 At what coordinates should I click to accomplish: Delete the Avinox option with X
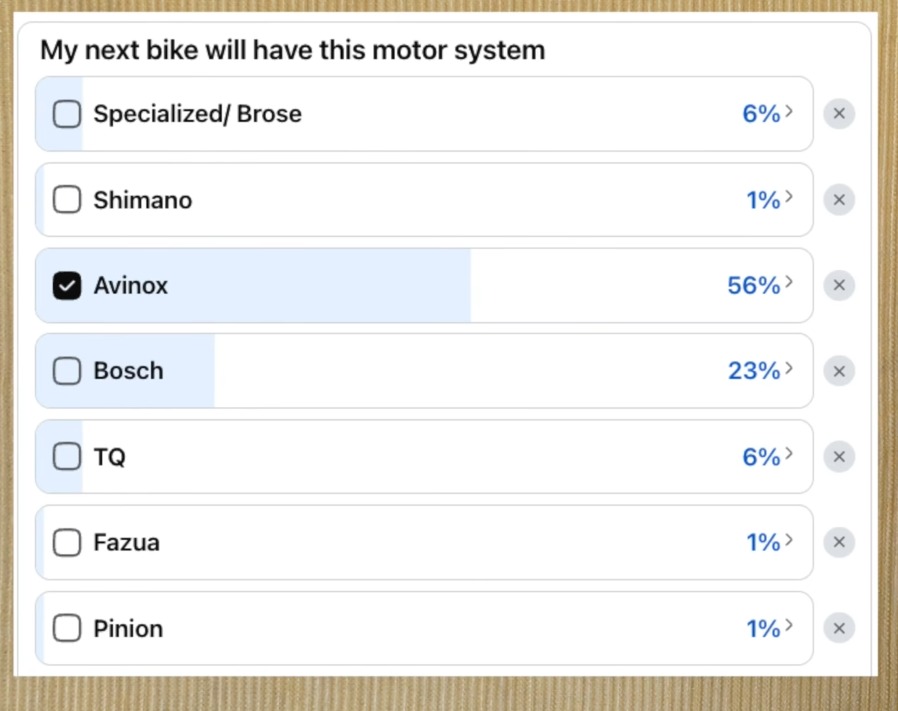839,286
